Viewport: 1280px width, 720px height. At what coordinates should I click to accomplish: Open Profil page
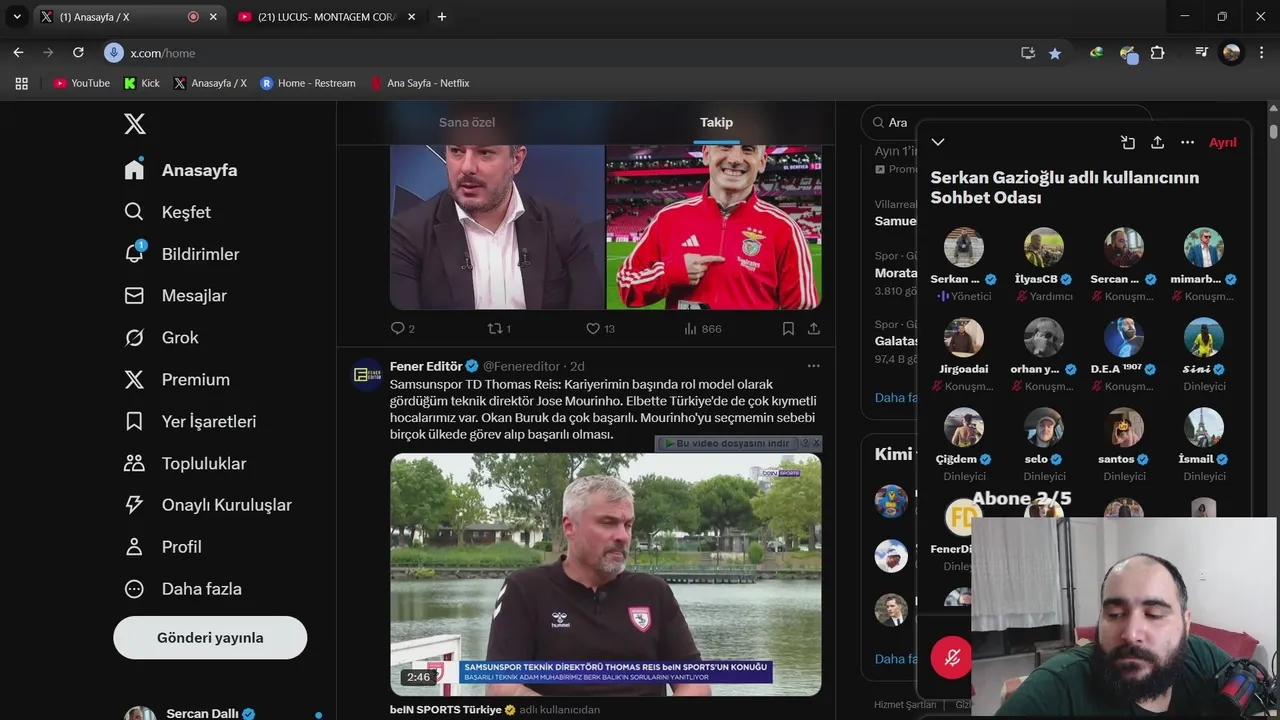point(163,547)
